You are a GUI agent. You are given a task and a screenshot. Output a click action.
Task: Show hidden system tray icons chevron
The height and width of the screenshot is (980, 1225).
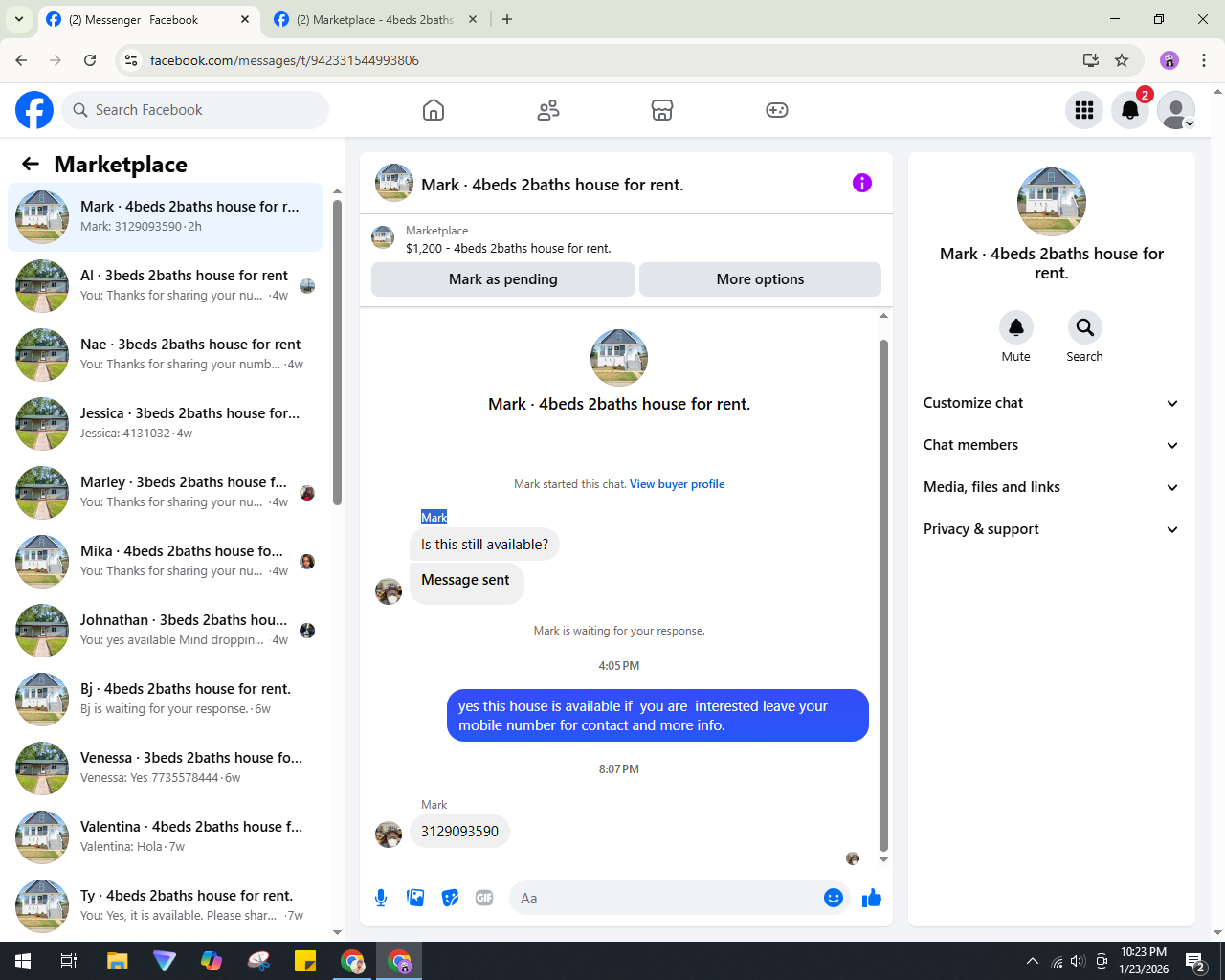(1033, 961)
